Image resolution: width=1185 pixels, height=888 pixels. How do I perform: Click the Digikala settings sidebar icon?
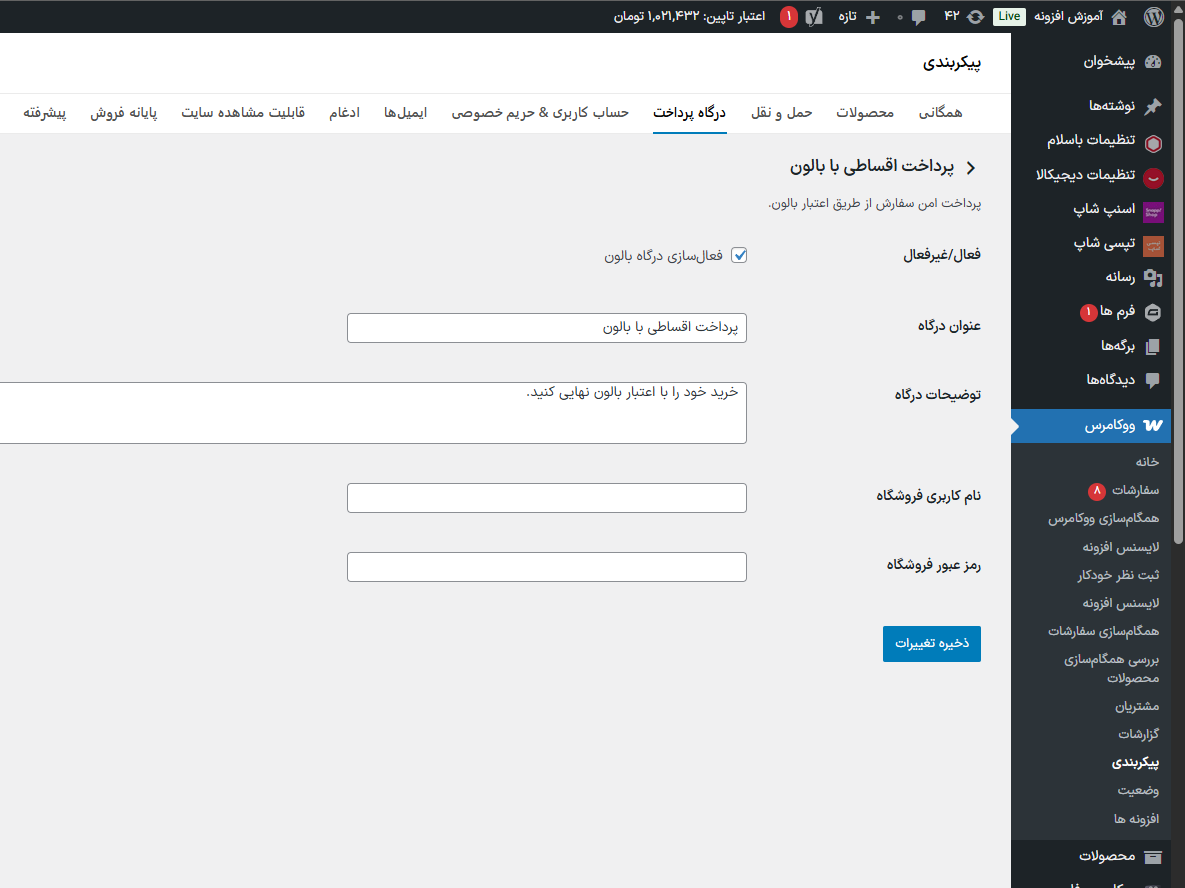(x=1153, y=176)
